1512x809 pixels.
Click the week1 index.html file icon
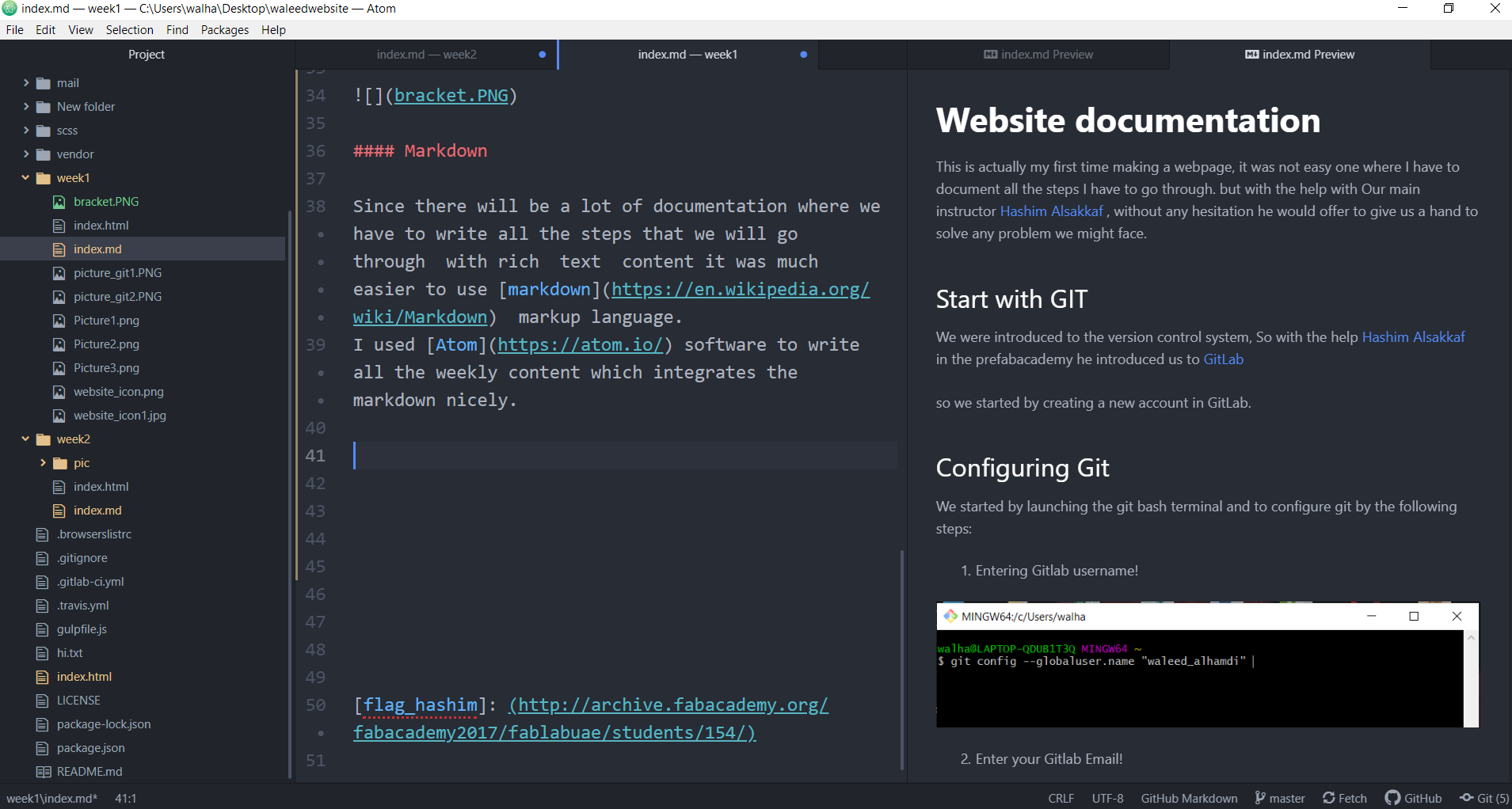[59, 226]
